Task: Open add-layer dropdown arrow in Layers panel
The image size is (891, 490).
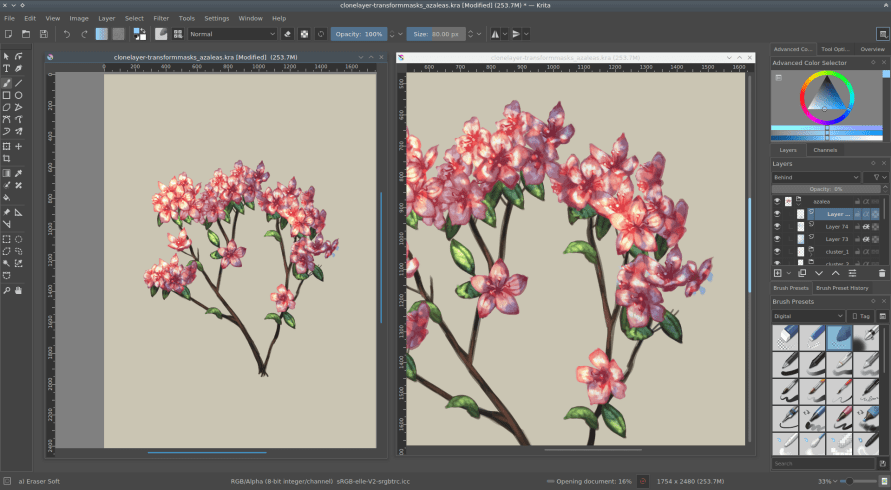Action: click(x=789, y=273)
